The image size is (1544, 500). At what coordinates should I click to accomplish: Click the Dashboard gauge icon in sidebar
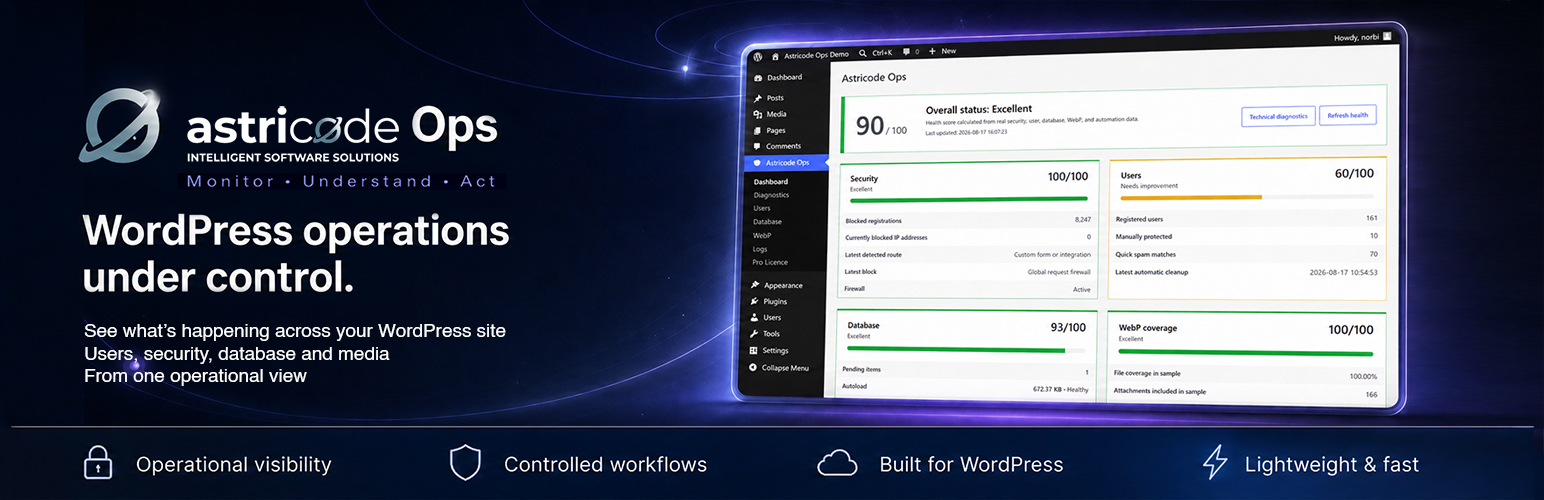coord(758,77)
